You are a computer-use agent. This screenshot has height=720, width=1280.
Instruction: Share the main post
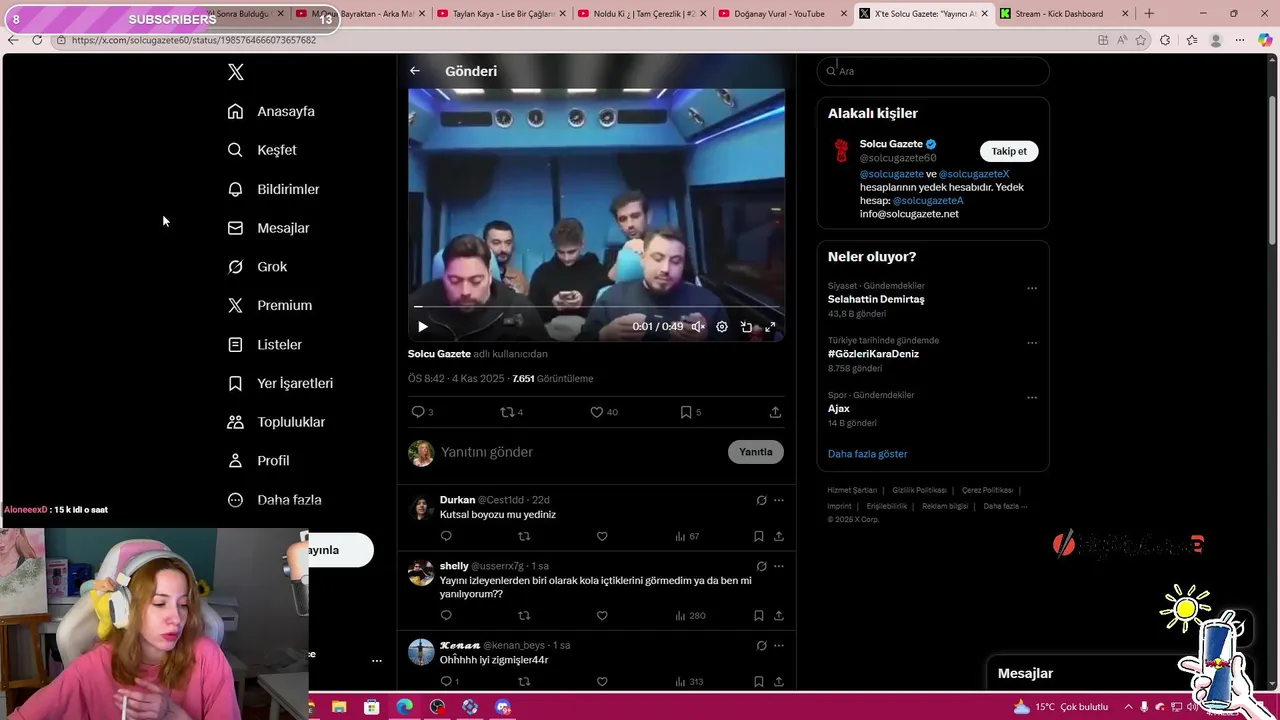775,412
